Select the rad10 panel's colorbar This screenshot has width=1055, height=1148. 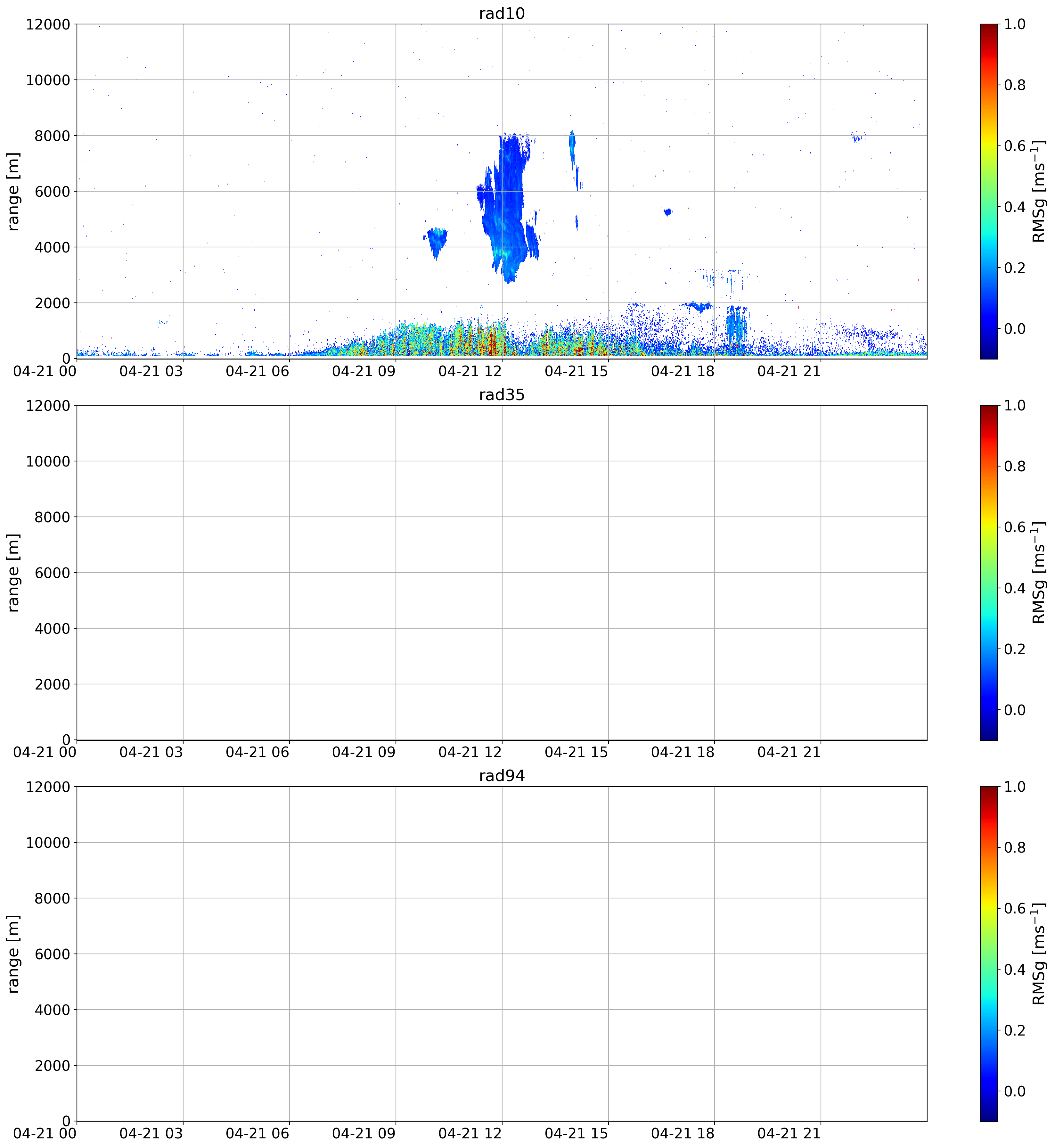(x=988, y=191)
